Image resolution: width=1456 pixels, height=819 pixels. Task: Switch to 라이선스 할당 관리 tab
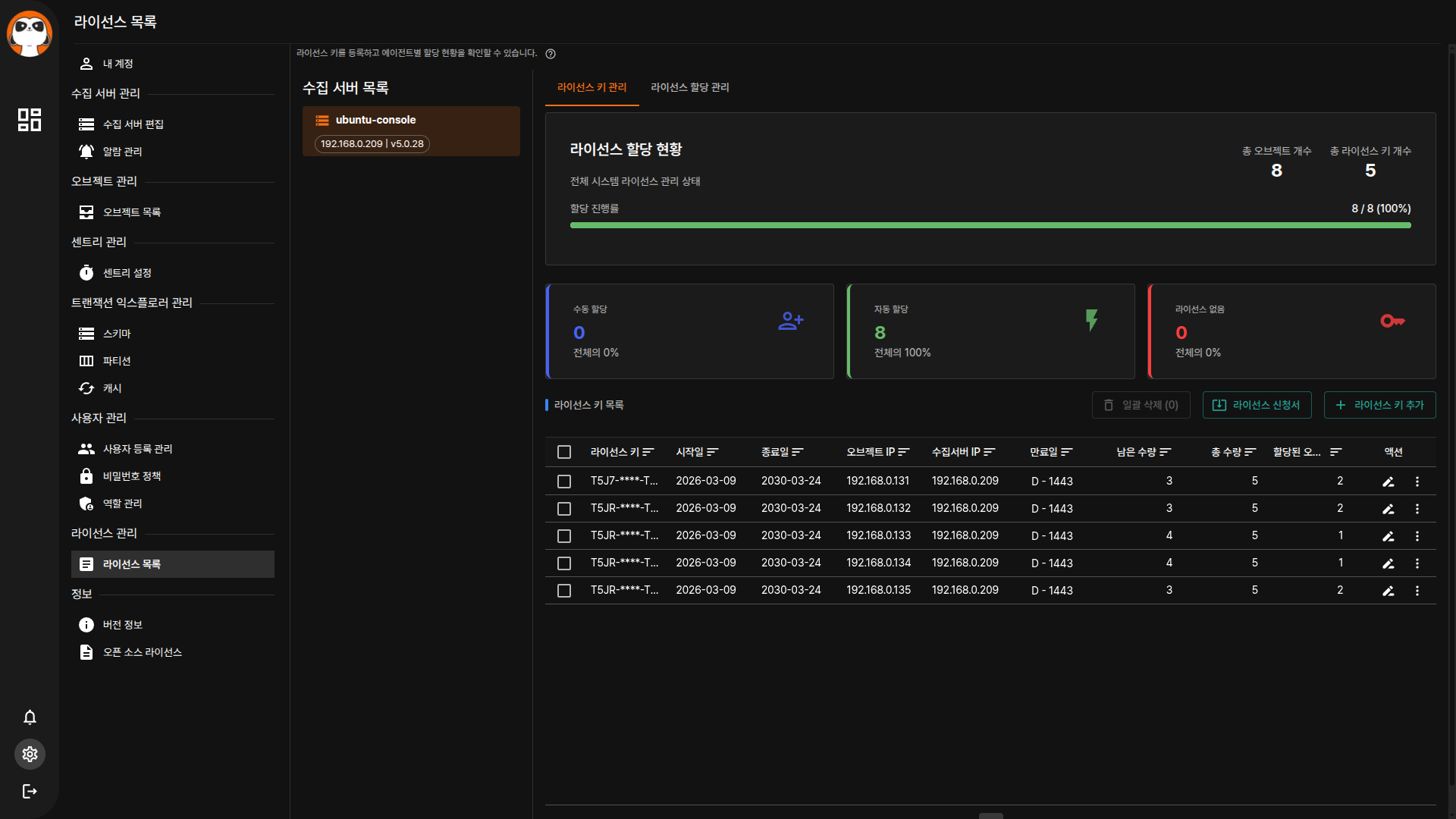point(689,87)
